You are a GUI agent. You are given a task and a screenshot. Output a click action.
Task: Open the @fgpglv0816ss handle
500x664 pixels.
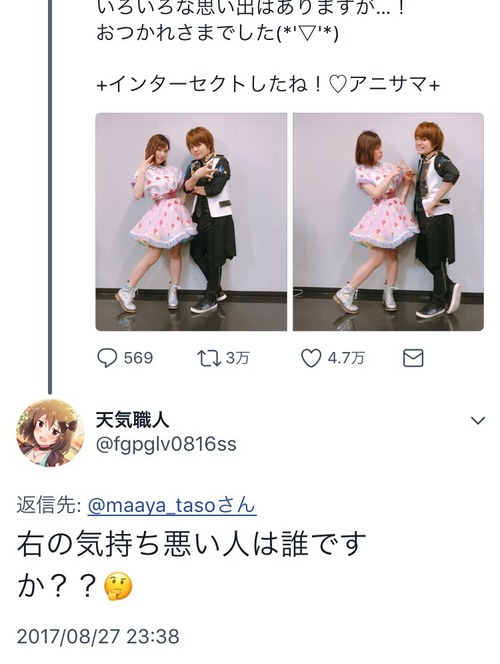click(x=166, y=445)
